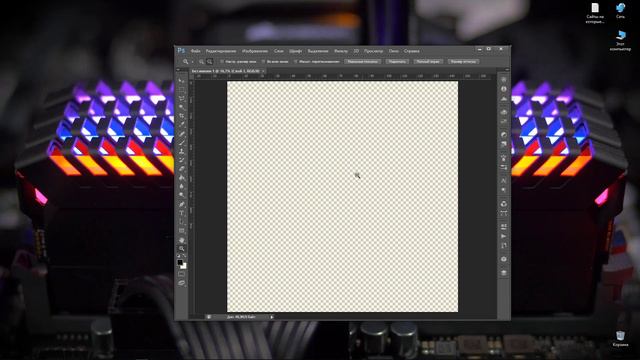Open the Файл menu
The width and height of the screenshot is (640, 360).
pyautogui.click(x=196, y=51)
